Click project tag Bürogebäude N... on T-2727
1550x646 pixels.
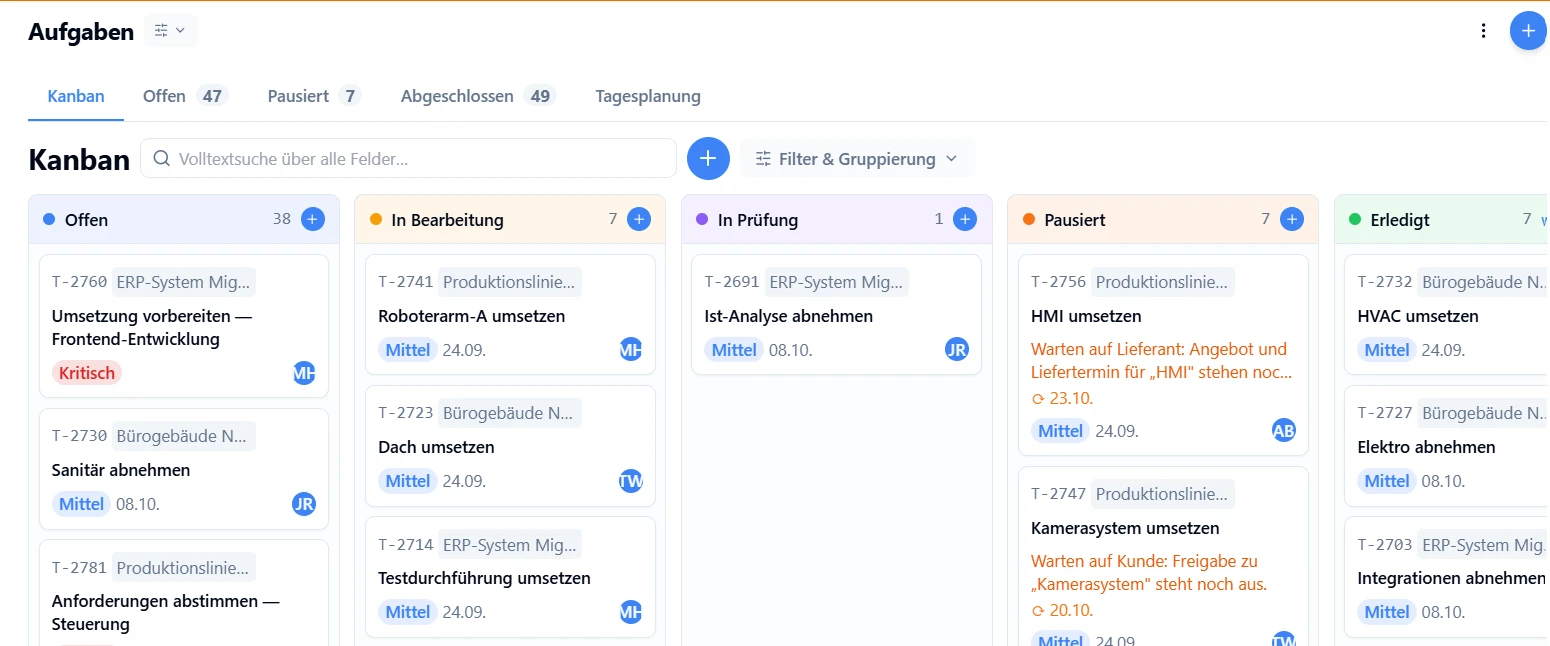1483,413
